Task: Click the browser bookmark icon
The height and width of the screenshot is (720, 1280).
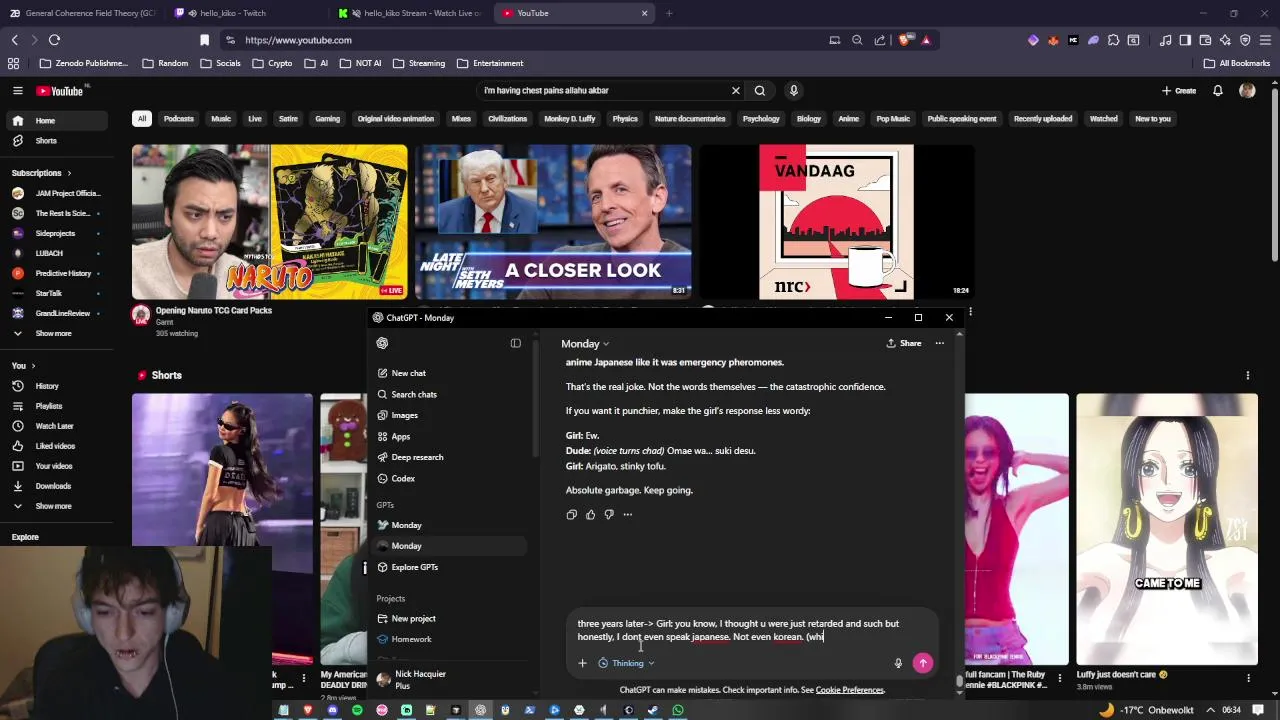Action: click(x=204, y=40)
